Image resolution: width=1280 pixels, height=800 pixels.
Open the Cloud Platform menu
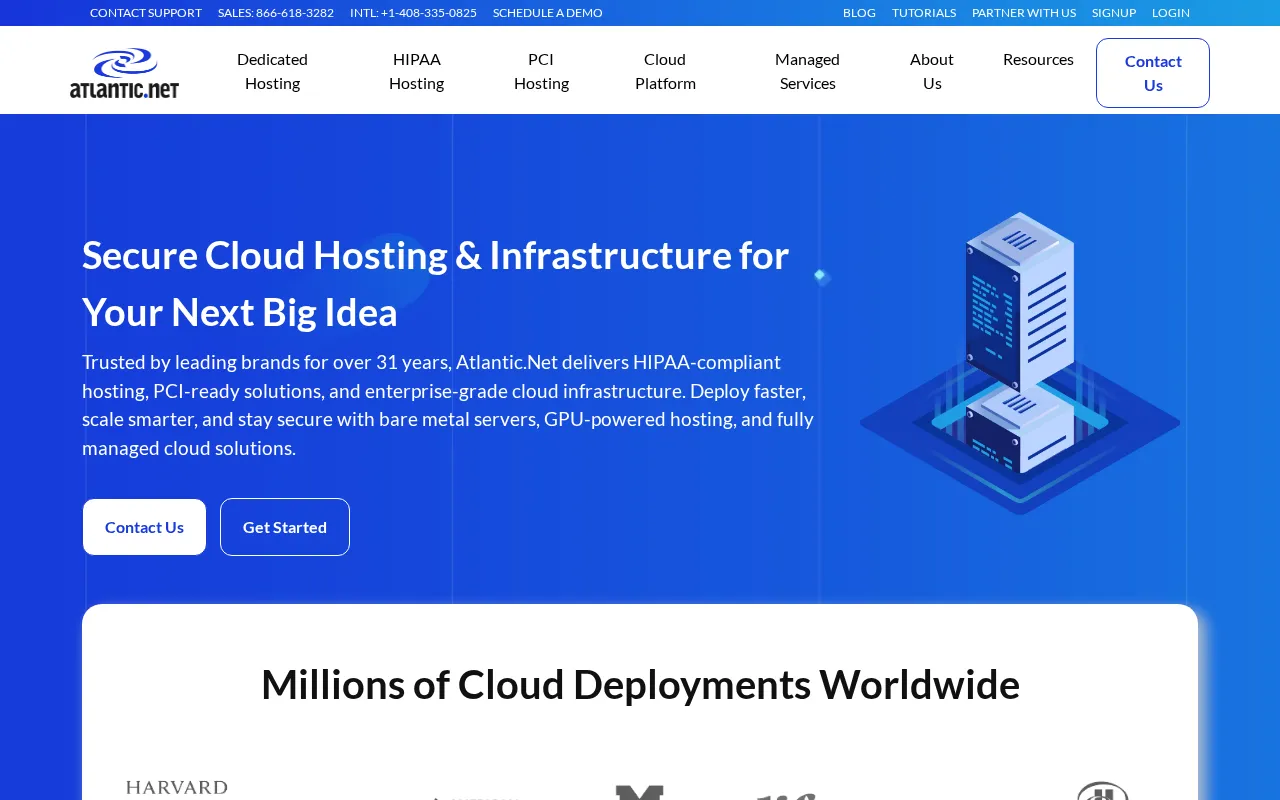[665, 71]
